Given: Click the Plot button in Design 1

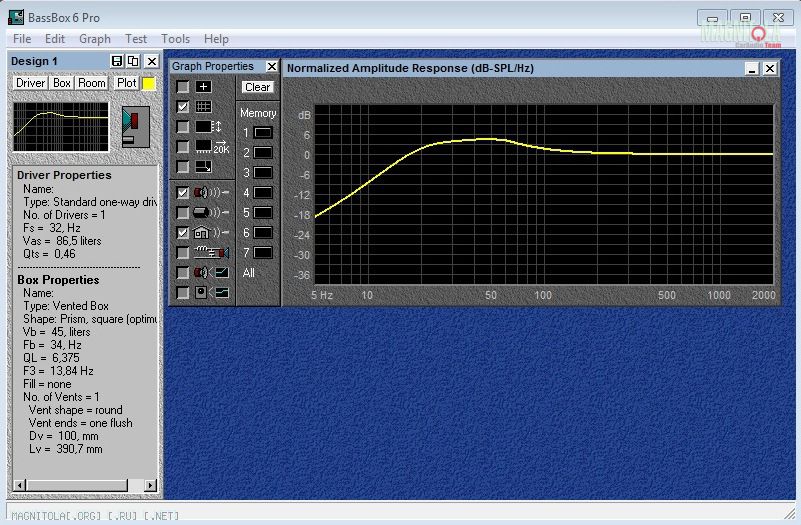Looking at the screenshot, I should (126, 83).
